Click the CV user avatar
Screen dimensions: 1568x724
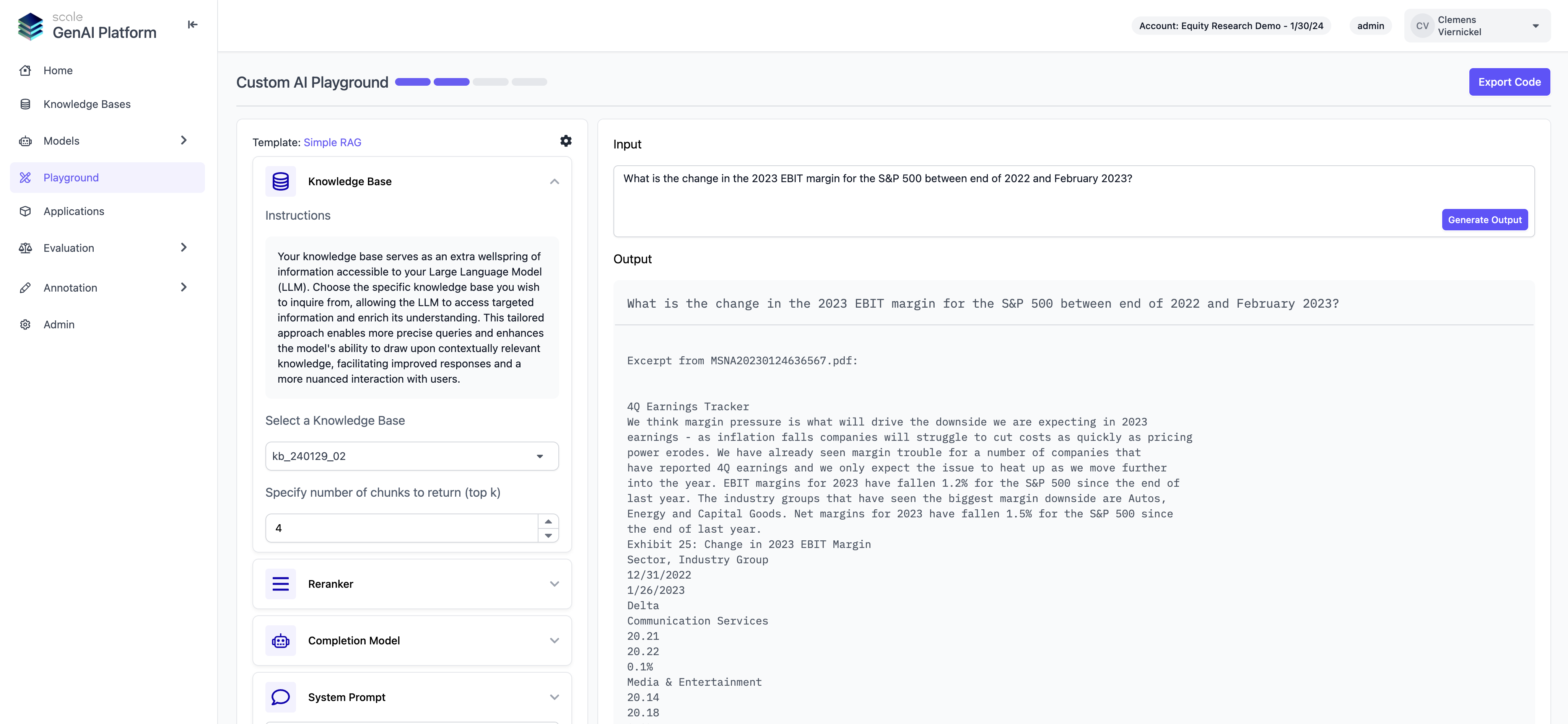1422,26
